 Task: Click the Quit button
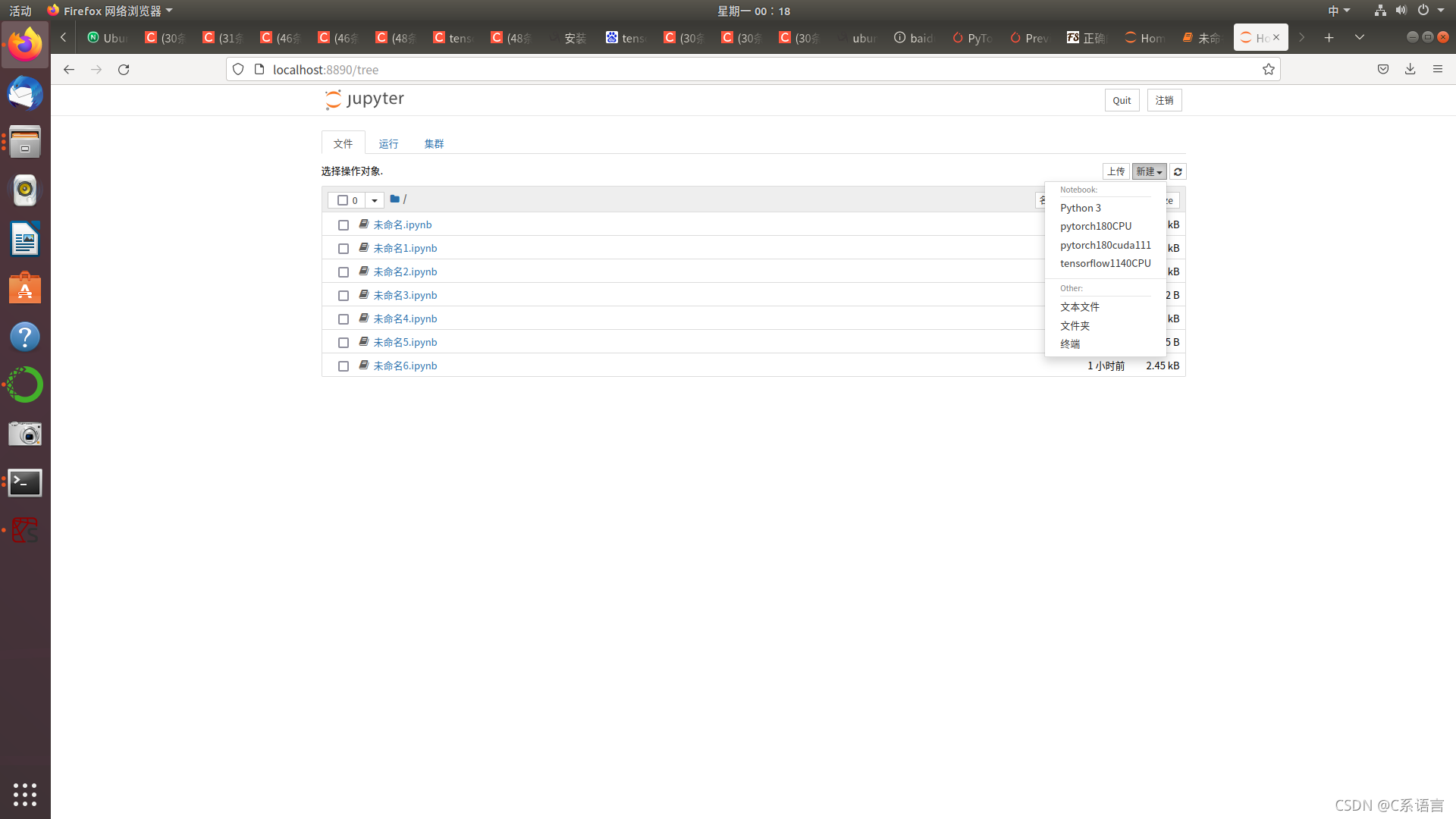click(x=1122, y=100)
